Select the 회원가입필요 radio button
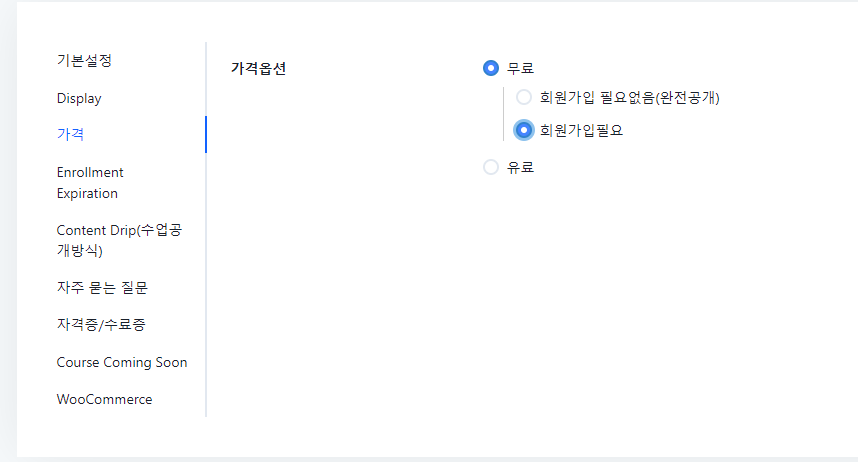858x462 pixels. click(x=524, y=130)
